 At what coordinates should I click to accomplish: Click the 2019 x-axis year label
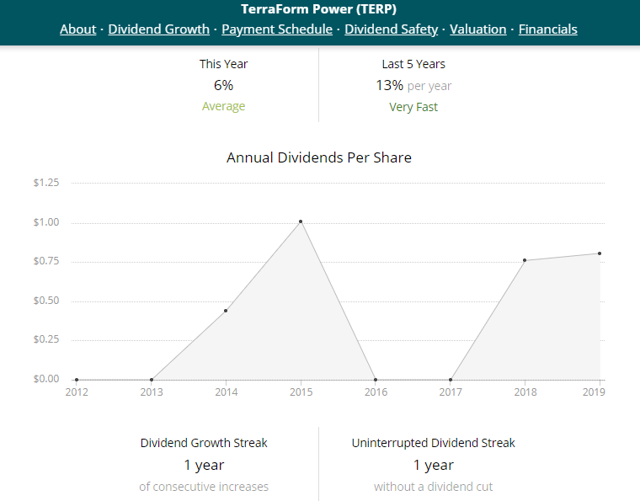coord(593,392)
